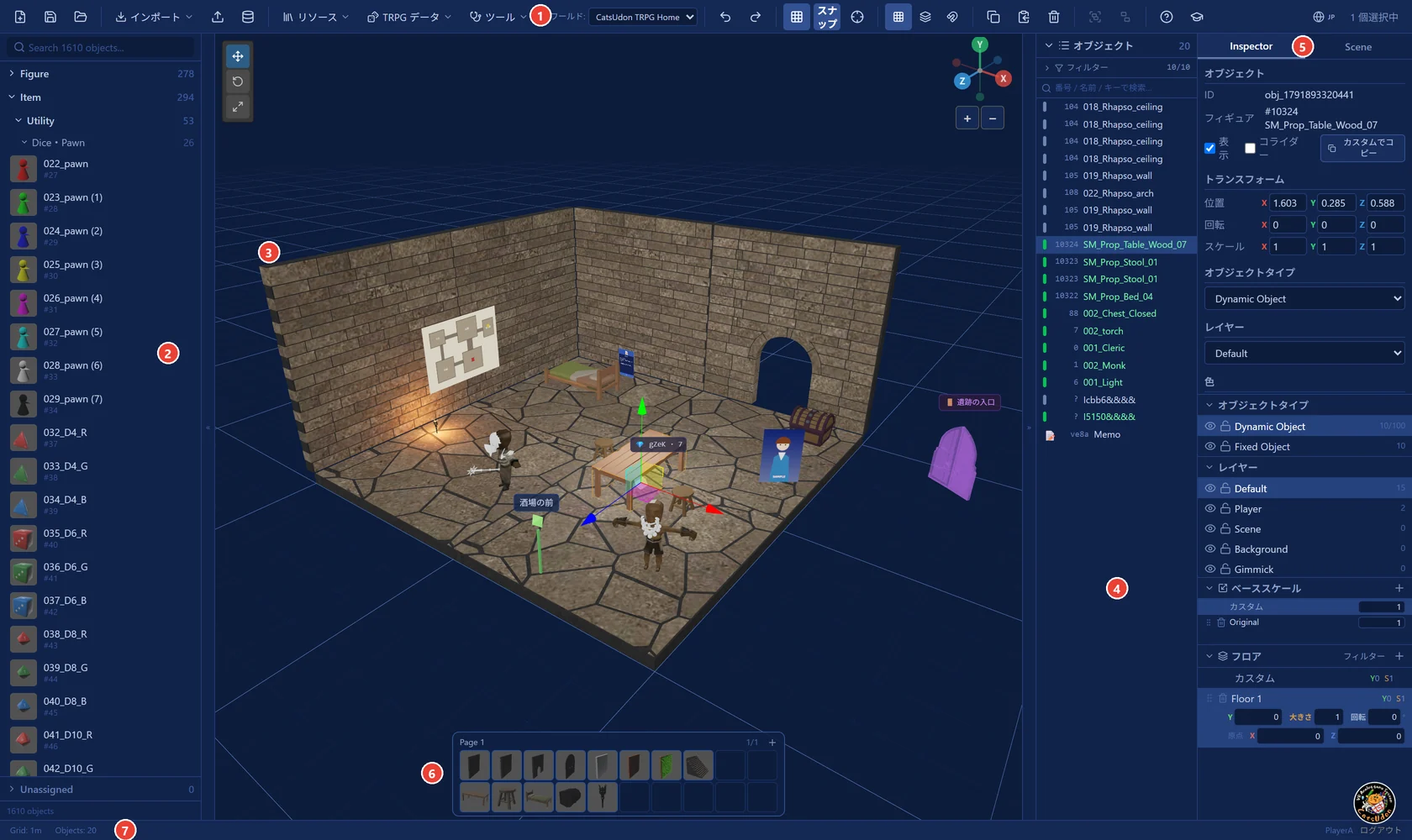Select the rotate tool in viewport
The height and width of the screenshot is (840, 1412).
point(238,81)
